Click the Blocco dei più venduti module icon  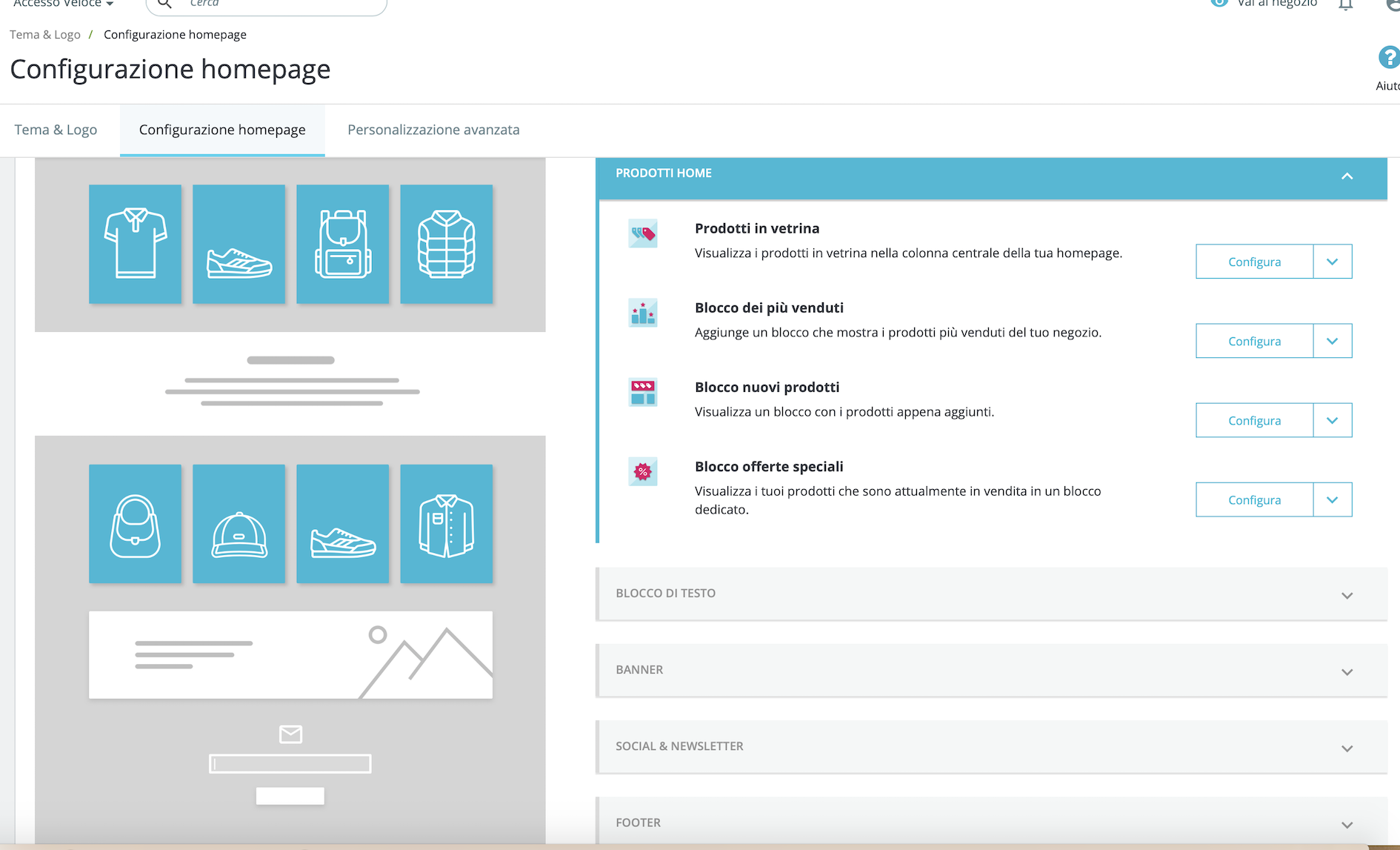(x=643, y=313)
